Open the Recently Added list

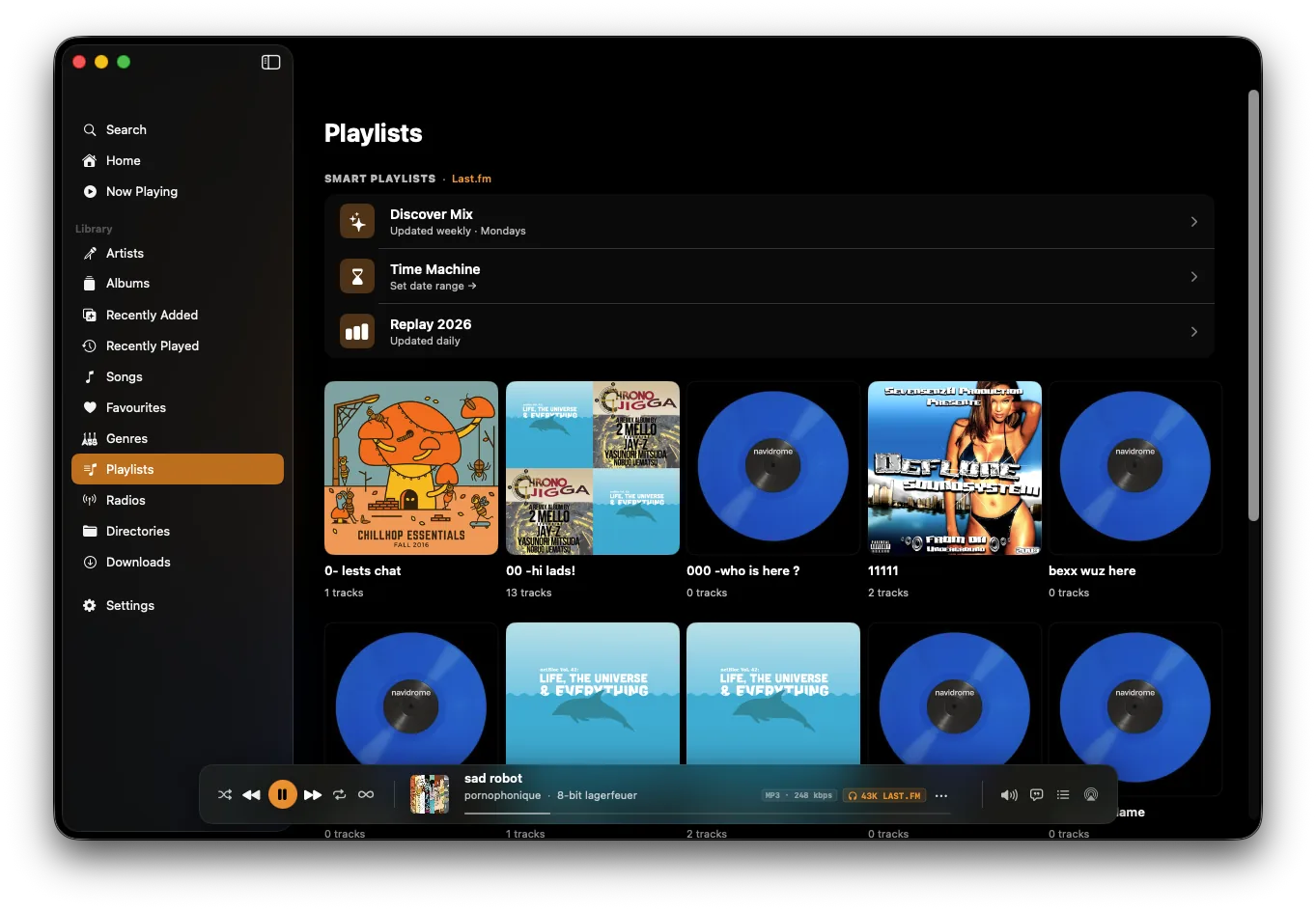click(178, 315)
